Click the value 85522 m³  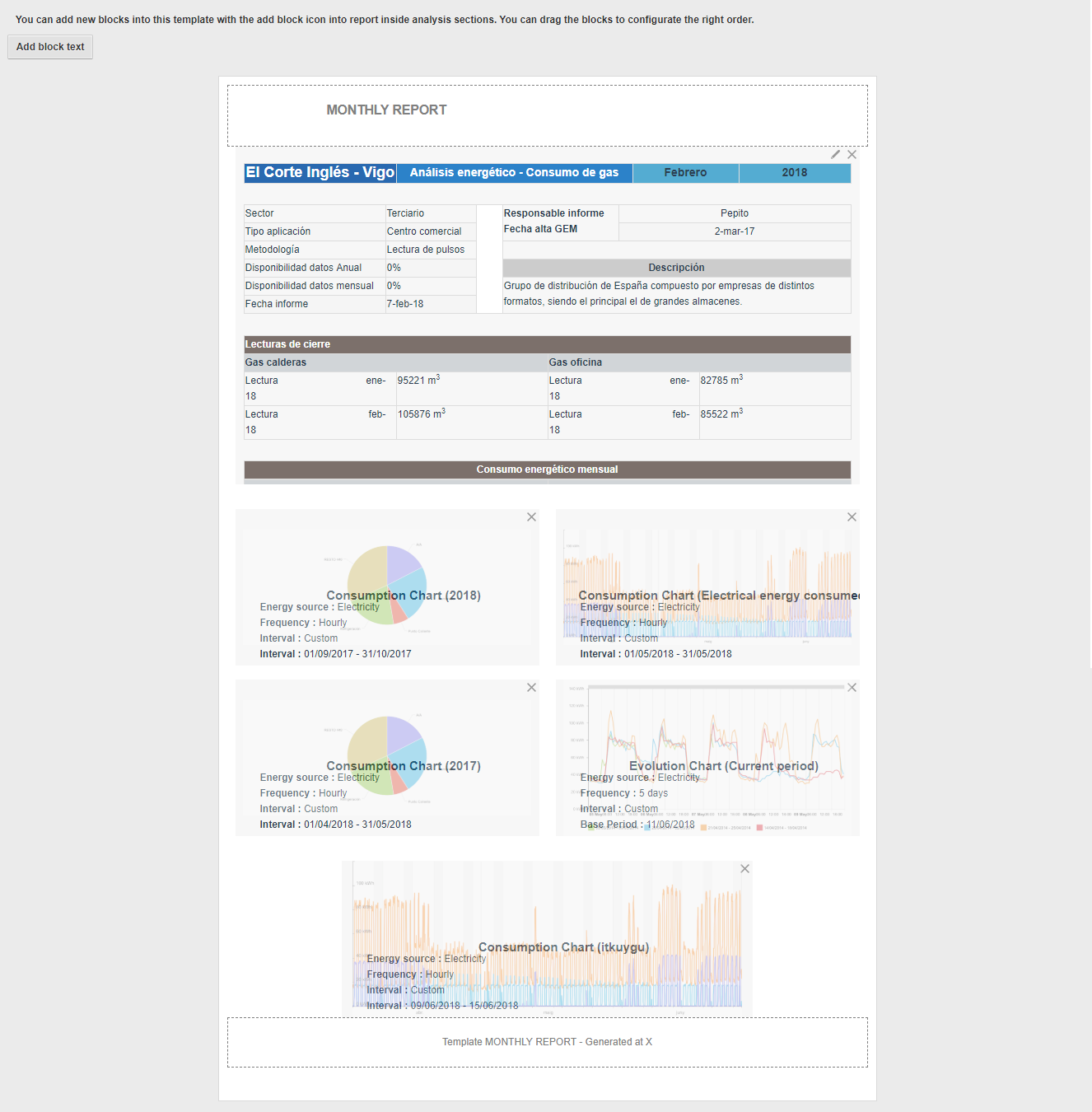tap(721, 414)
